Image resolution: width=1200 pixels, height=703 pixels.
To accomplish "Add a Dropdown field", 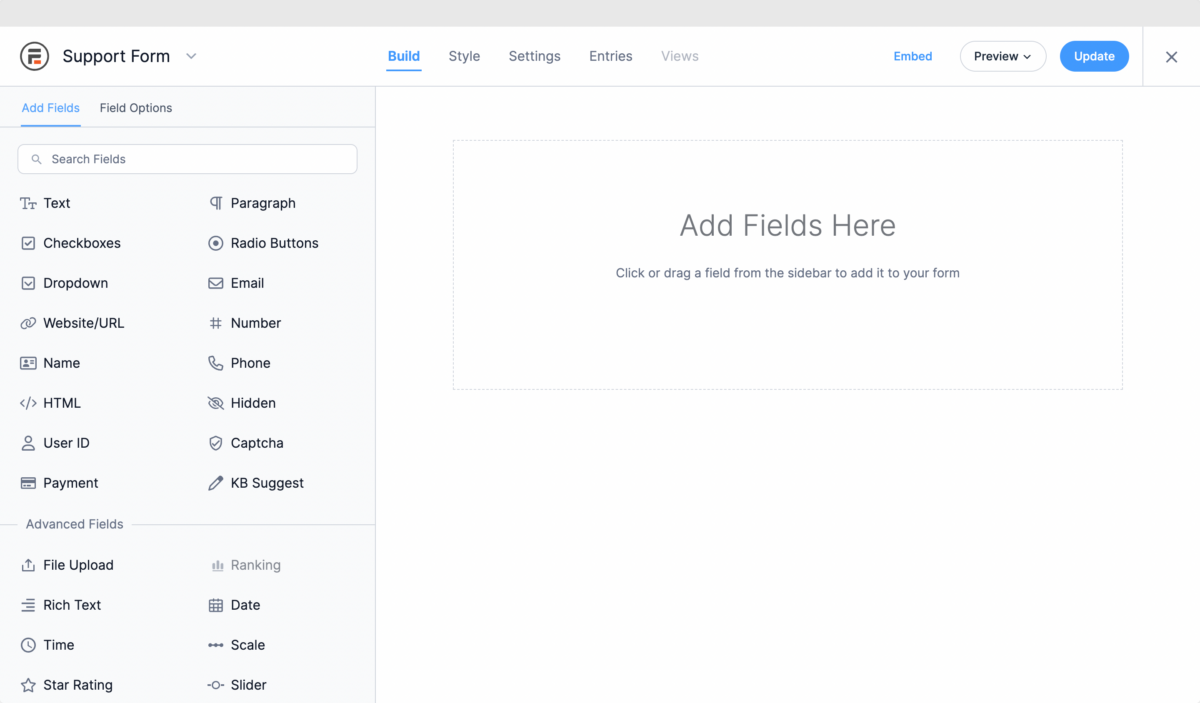I will click(75, 283).
